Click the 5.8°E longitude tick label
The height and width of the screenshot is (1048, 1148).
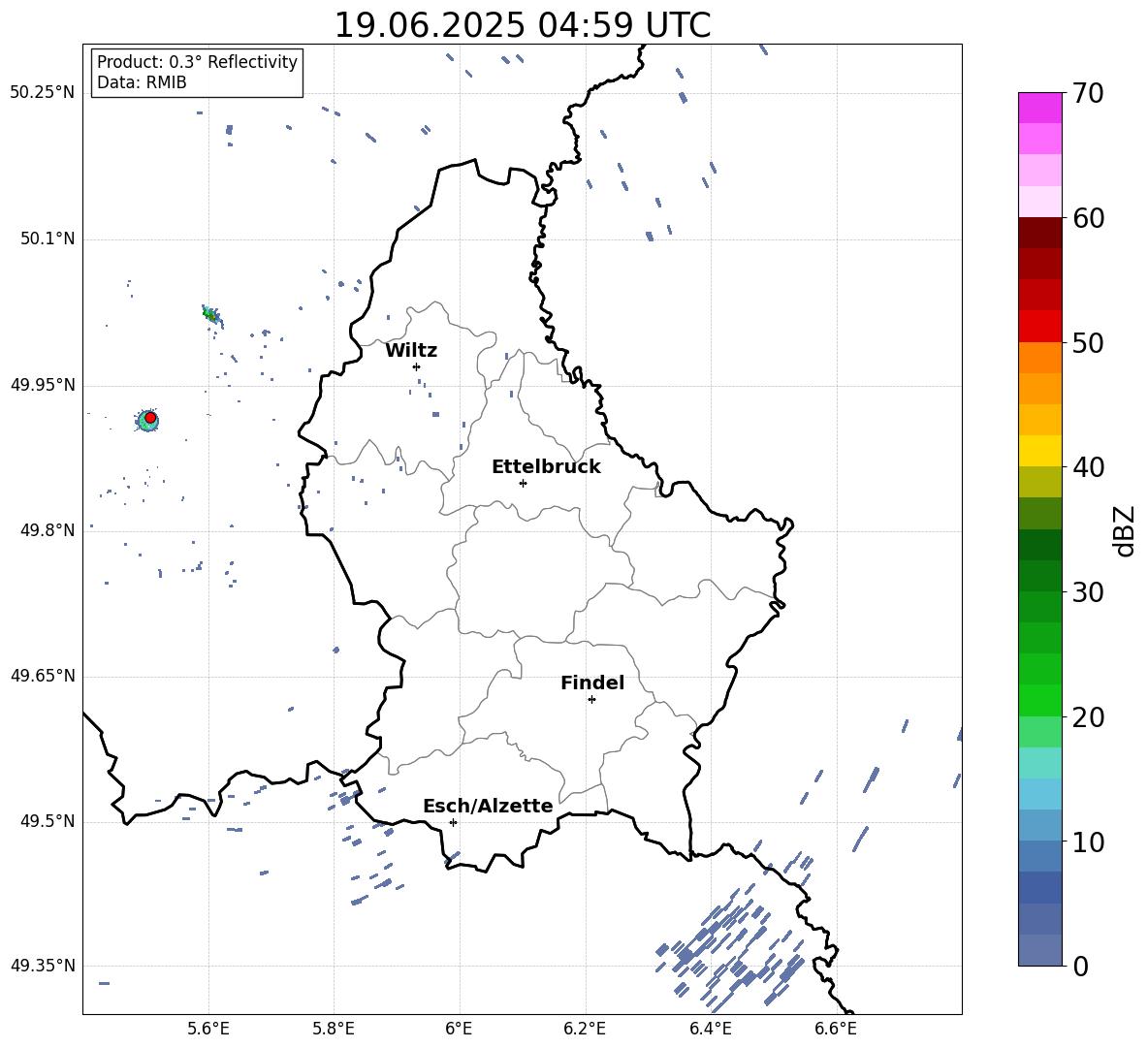click(334, 1030)
